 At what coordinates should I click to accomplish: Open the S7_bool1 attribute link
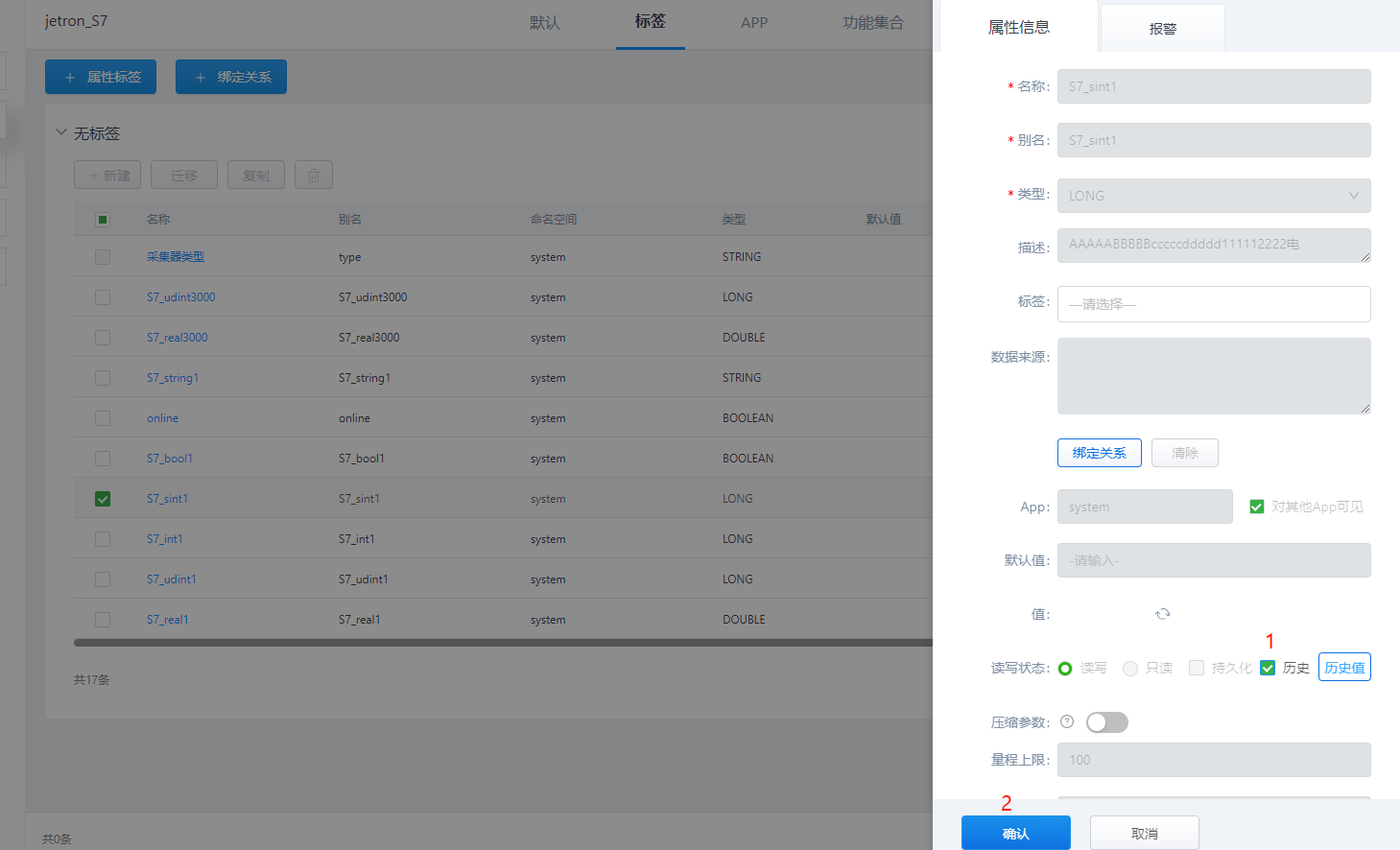[170, 458]
